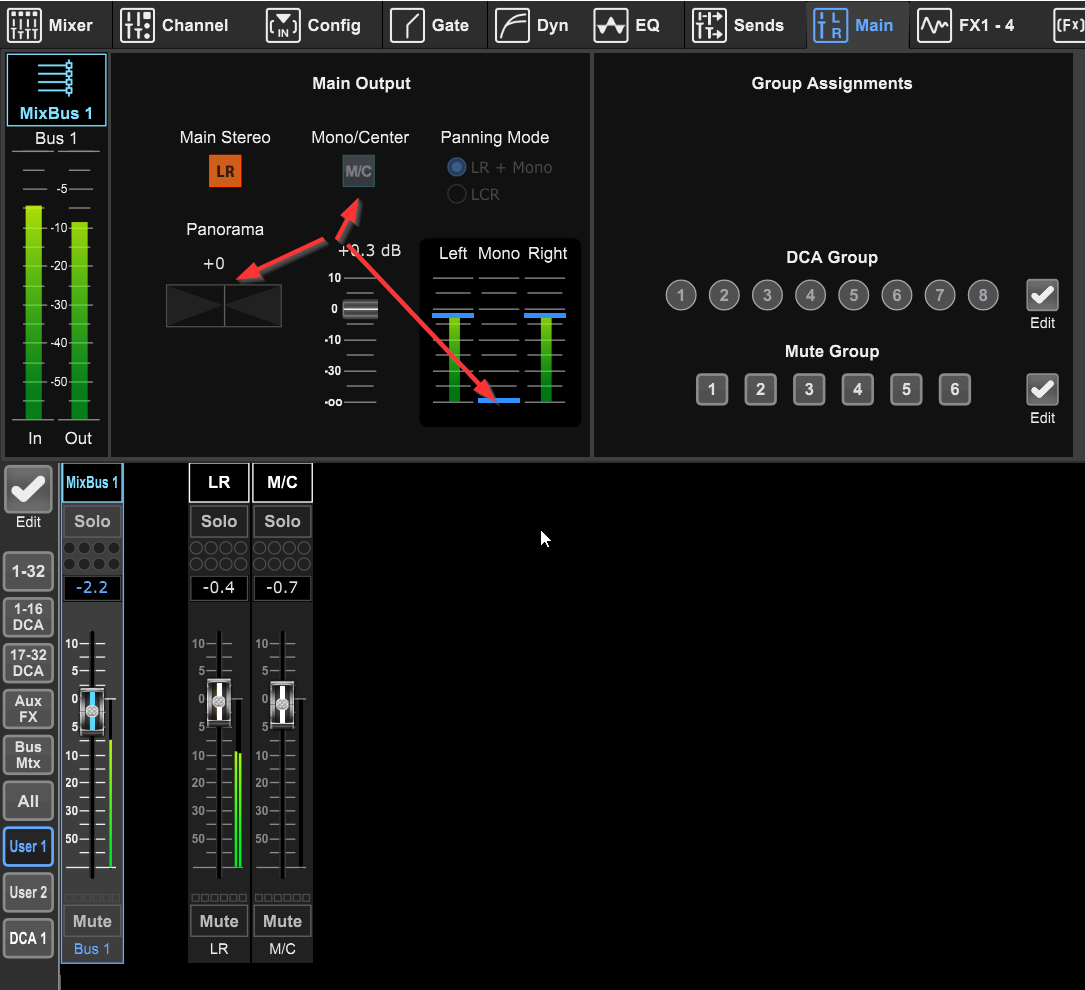Mute the Bus 1 strip
The width and height of the screenshot is (1085, 990).
point(92,921)
